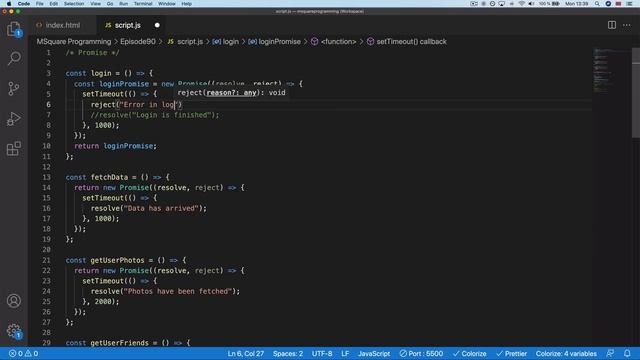Split the editor to the right
This screenshot has width=640, height=360.
[x=611, y=25]
